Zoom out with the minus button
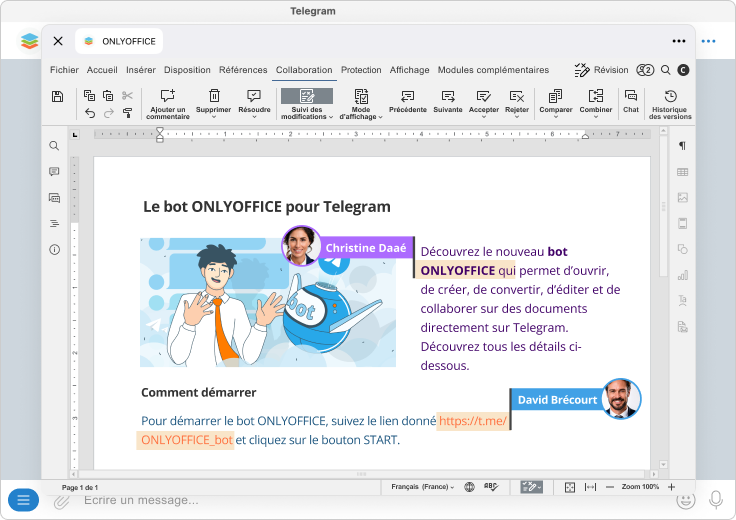736x520 pixels. [x=610, y=487]
